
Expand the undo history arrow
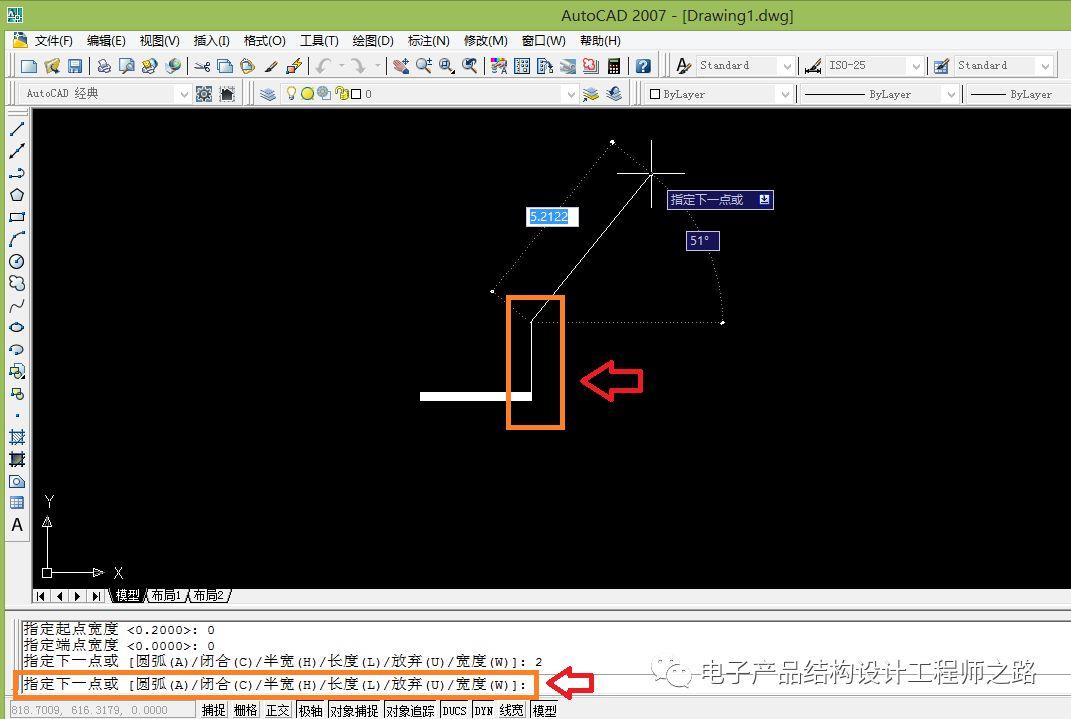pos(342,66)
